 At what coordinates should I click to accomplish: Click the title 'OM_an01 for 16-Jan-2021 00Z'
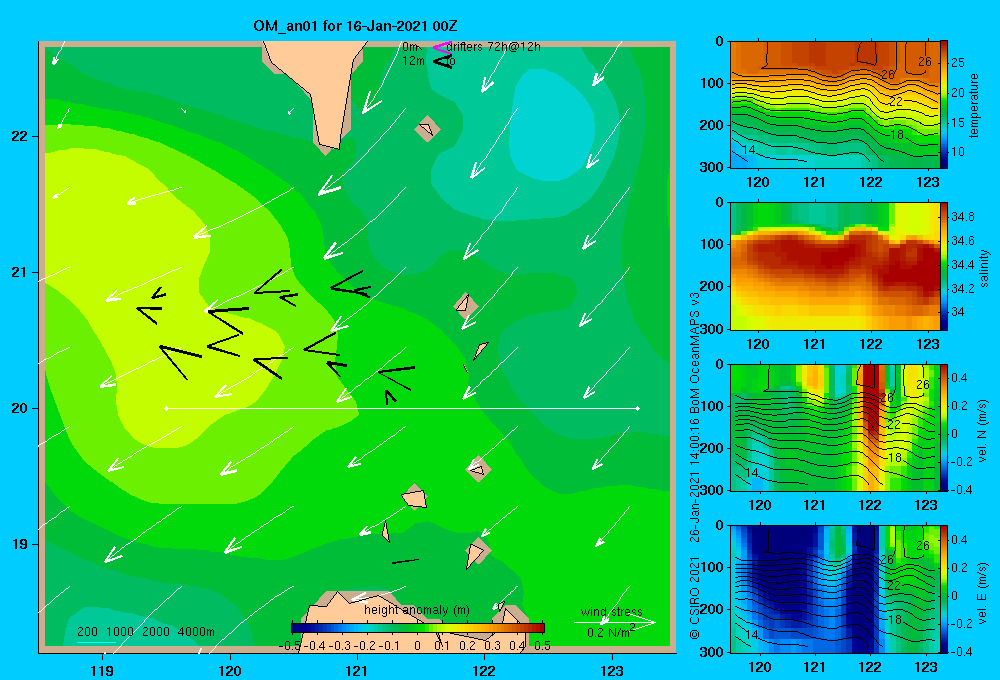pyautogui.click(x=355, y=26)
